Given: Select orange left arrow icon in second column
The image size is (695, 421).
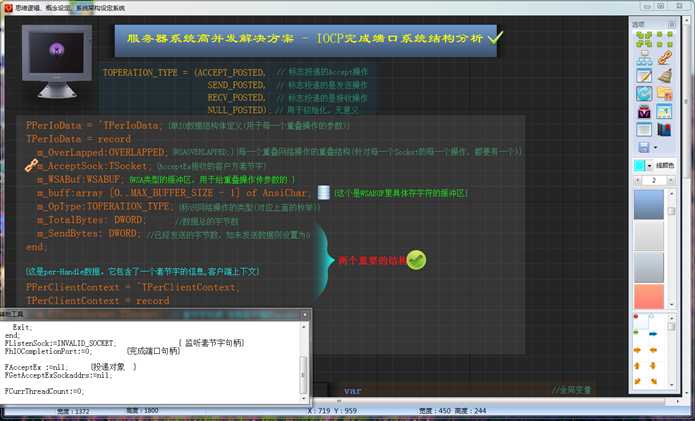Looking at the screenshot, I should [x=653, y=351].
